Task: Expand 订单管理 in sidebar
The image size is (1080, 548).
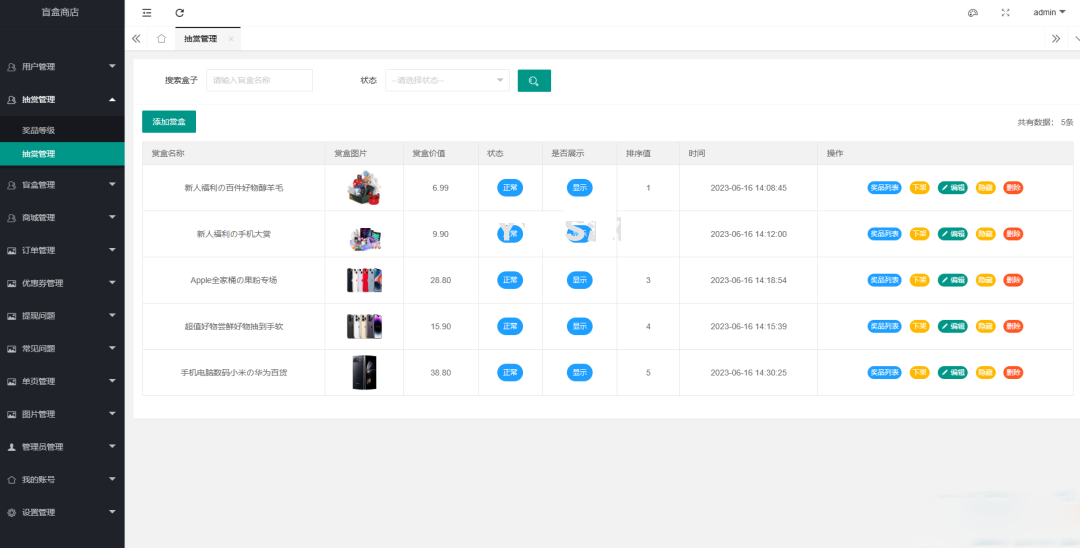Action: (62, 251)
